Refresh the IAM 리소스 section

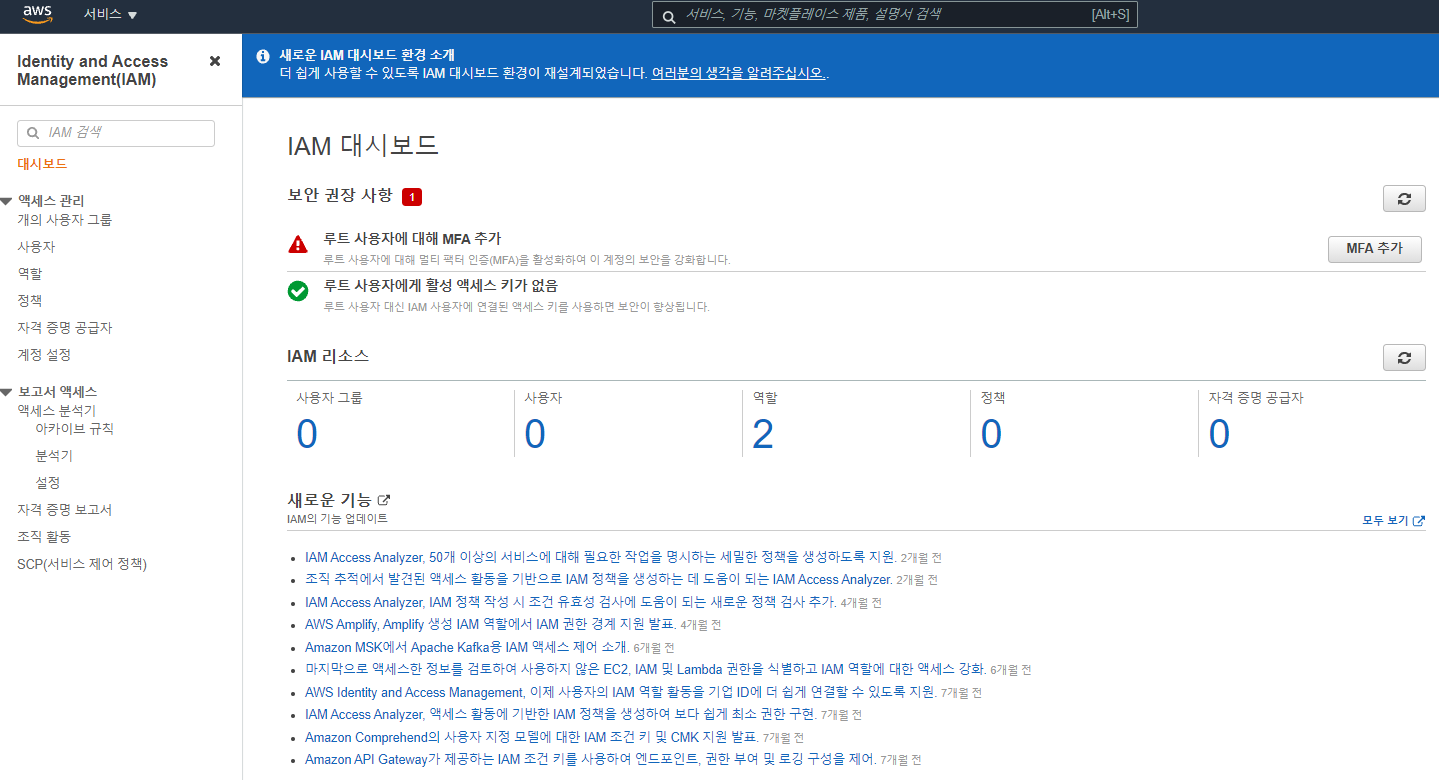(x=1404, y=357)
